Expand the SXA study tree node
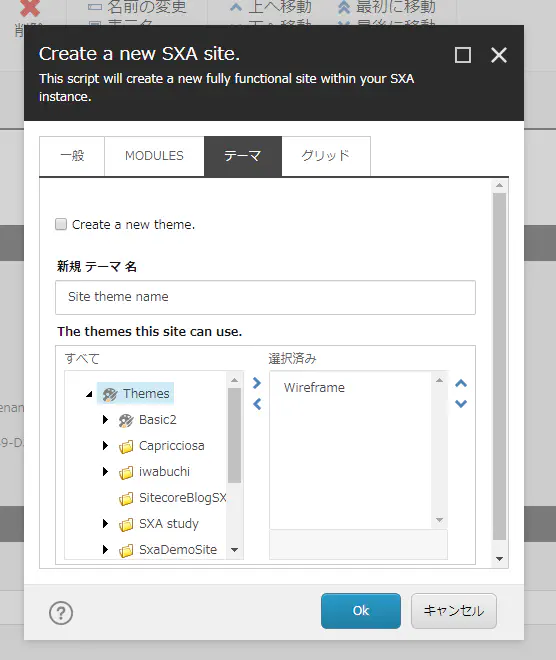Image resolution: width=556 pixels, height=660 pixels. pyautogui.click(x=105, y=524)
